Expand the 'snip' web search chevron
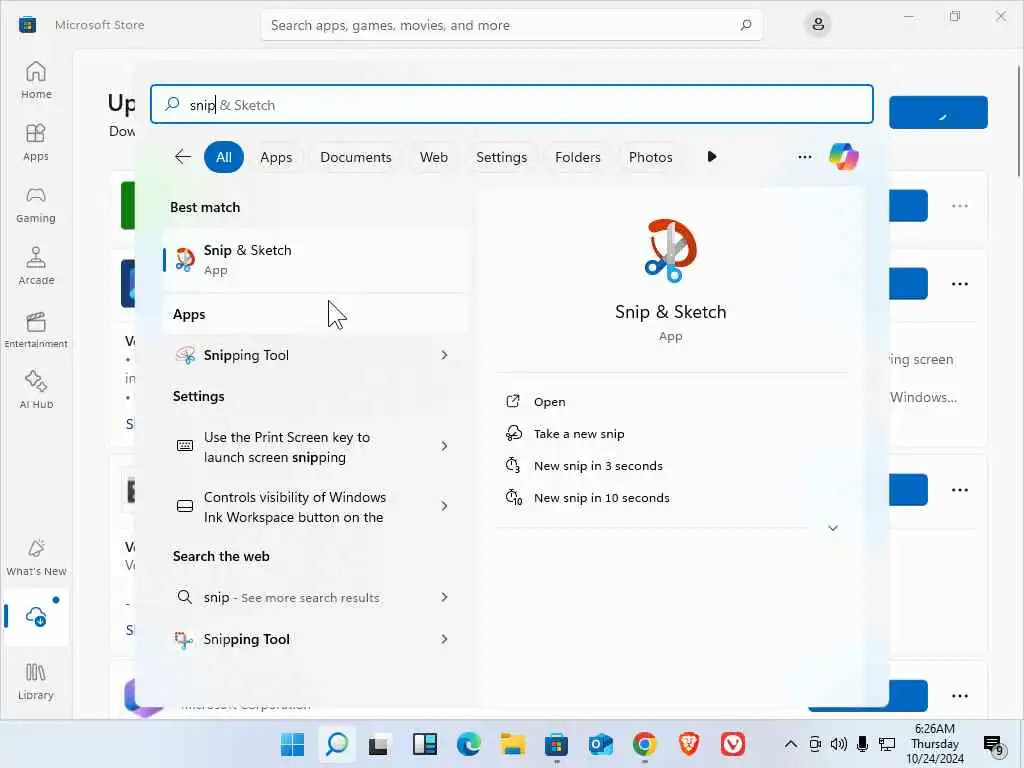The height and width of the screenshot is (768, 1024). point(444,597)
